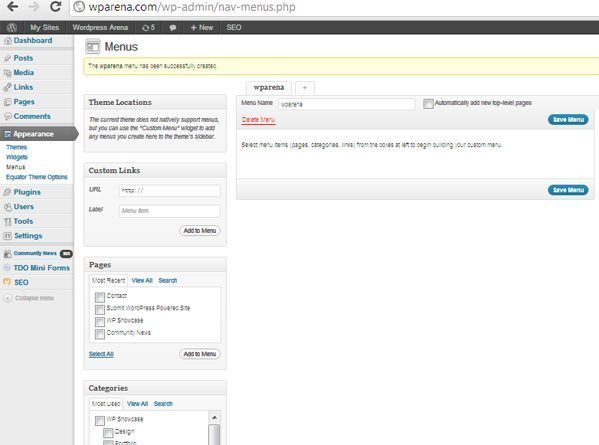
Task: Check the Contact page checkbox
Action: (100, 297)
